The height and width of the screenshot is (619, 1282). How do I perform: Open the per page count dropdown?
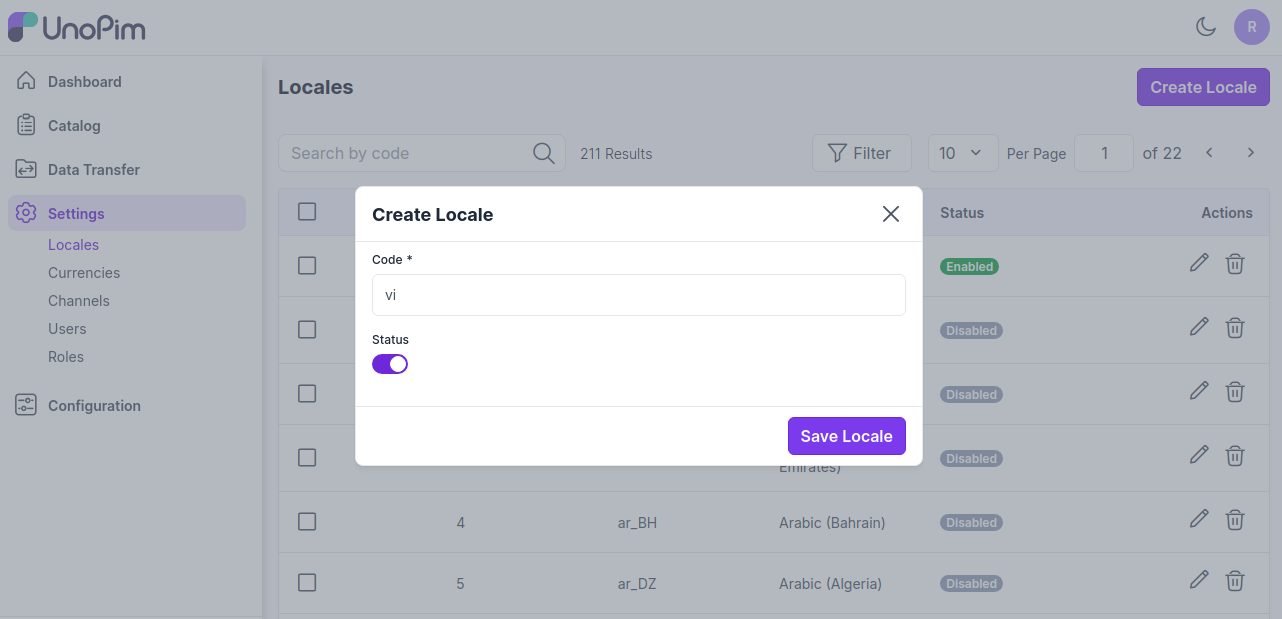pyautogui.click(x=962, y=153)
